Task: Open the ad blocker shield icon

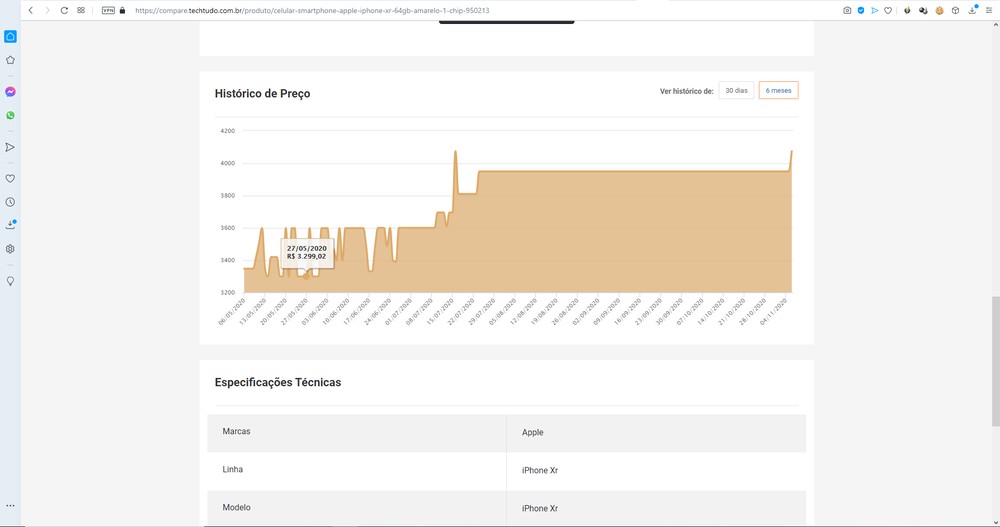Action: coord(861,10)
